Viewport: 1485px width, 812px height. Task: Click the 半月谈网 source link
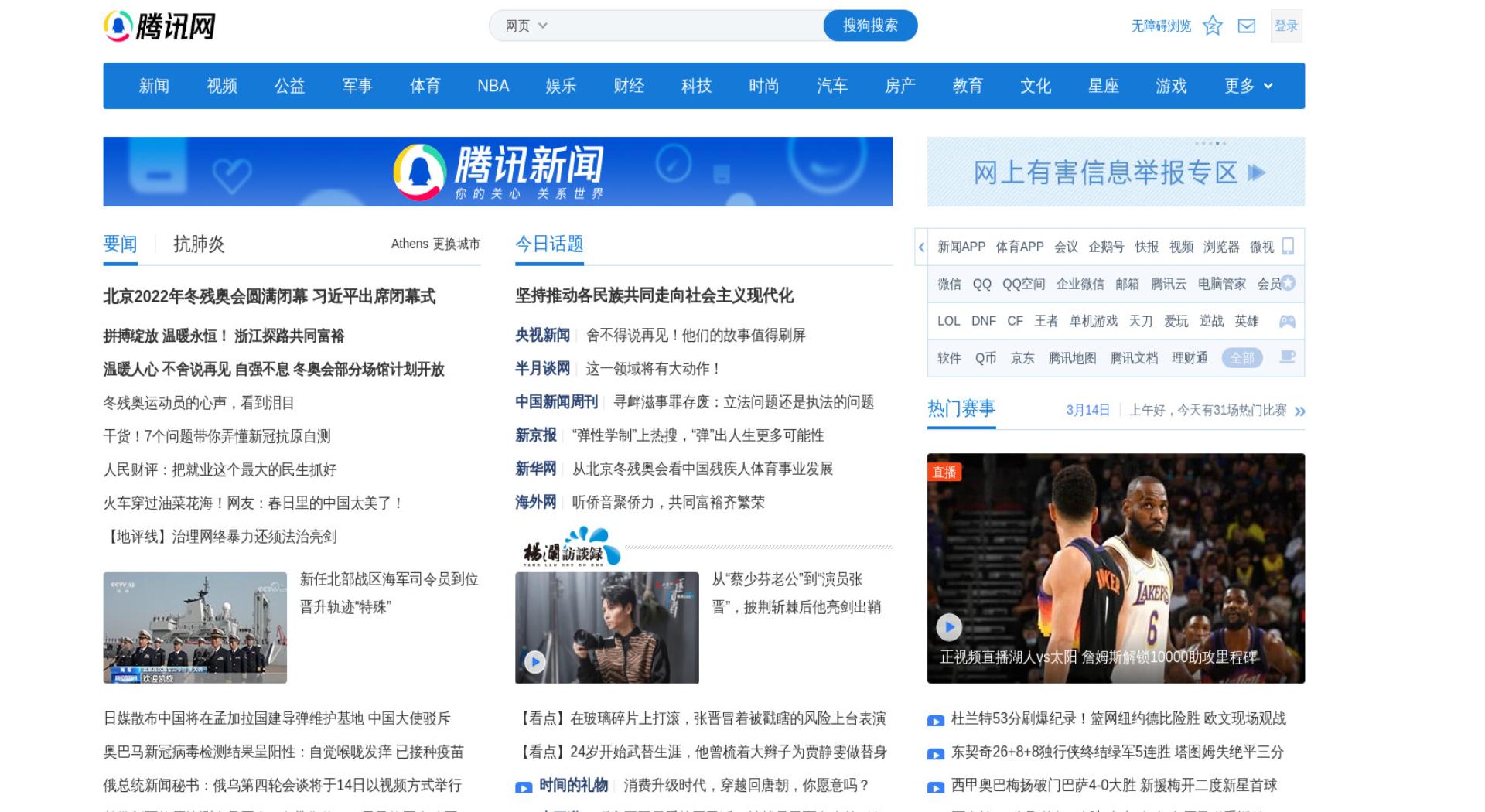click(x=542, y=368)
